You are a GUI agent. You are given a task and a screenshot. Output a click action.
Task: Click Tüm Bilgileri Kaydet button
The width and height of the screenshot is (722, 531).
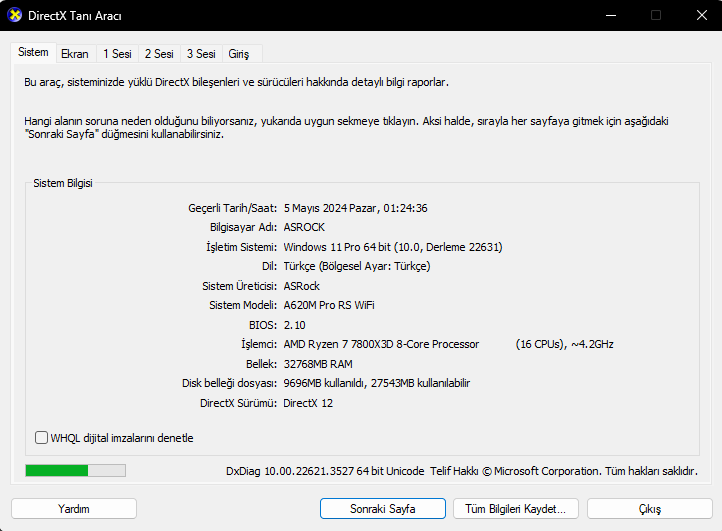coord(516,508)
